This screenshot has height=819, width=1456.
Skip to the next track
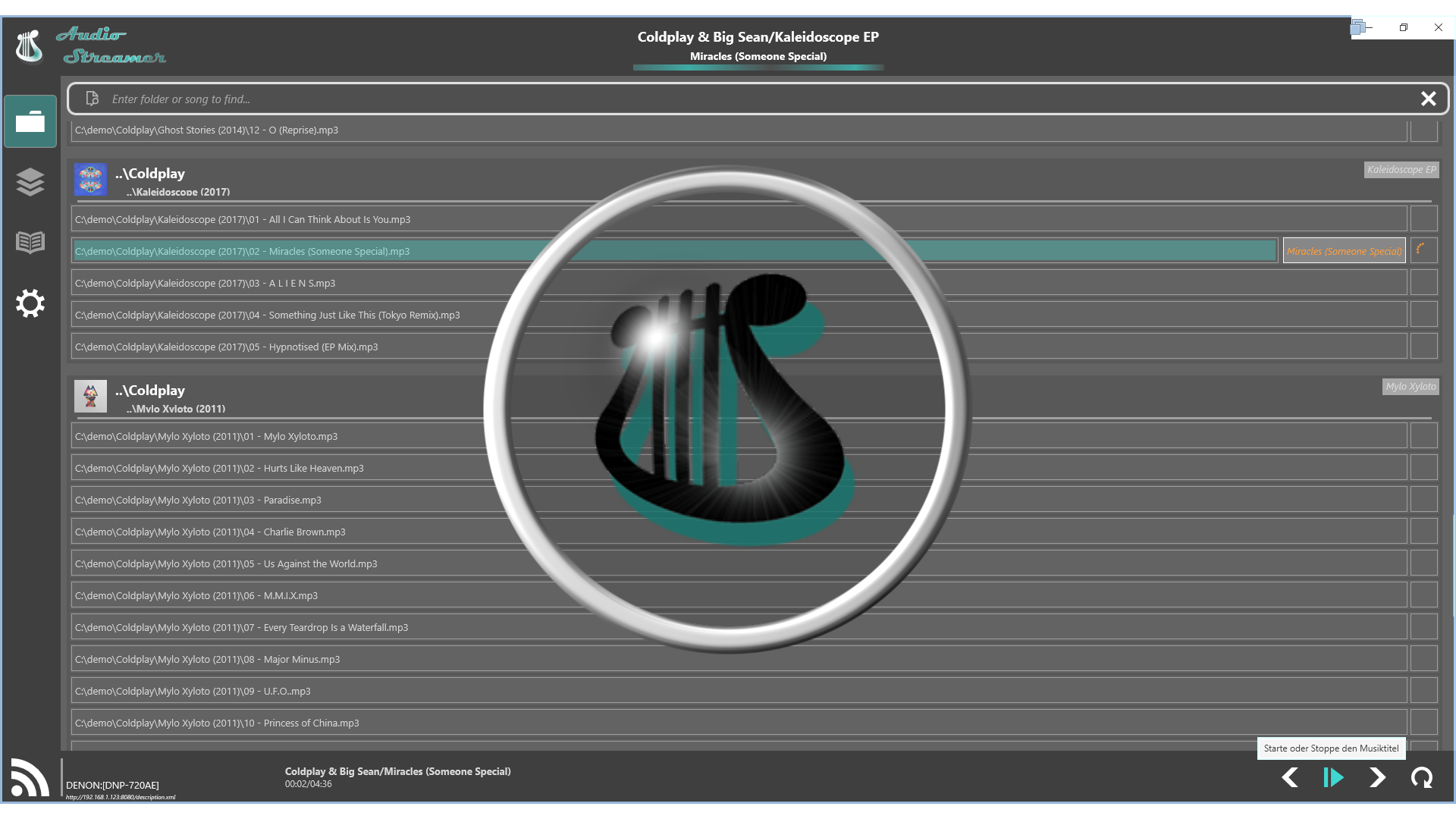click(1379, 777)
